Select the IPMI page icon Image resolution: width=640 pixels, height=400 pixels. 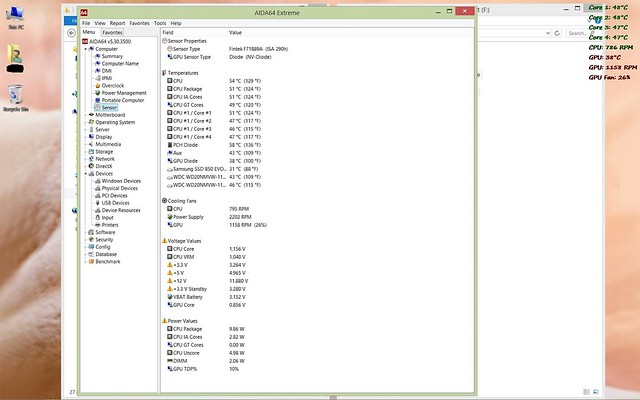98,78
